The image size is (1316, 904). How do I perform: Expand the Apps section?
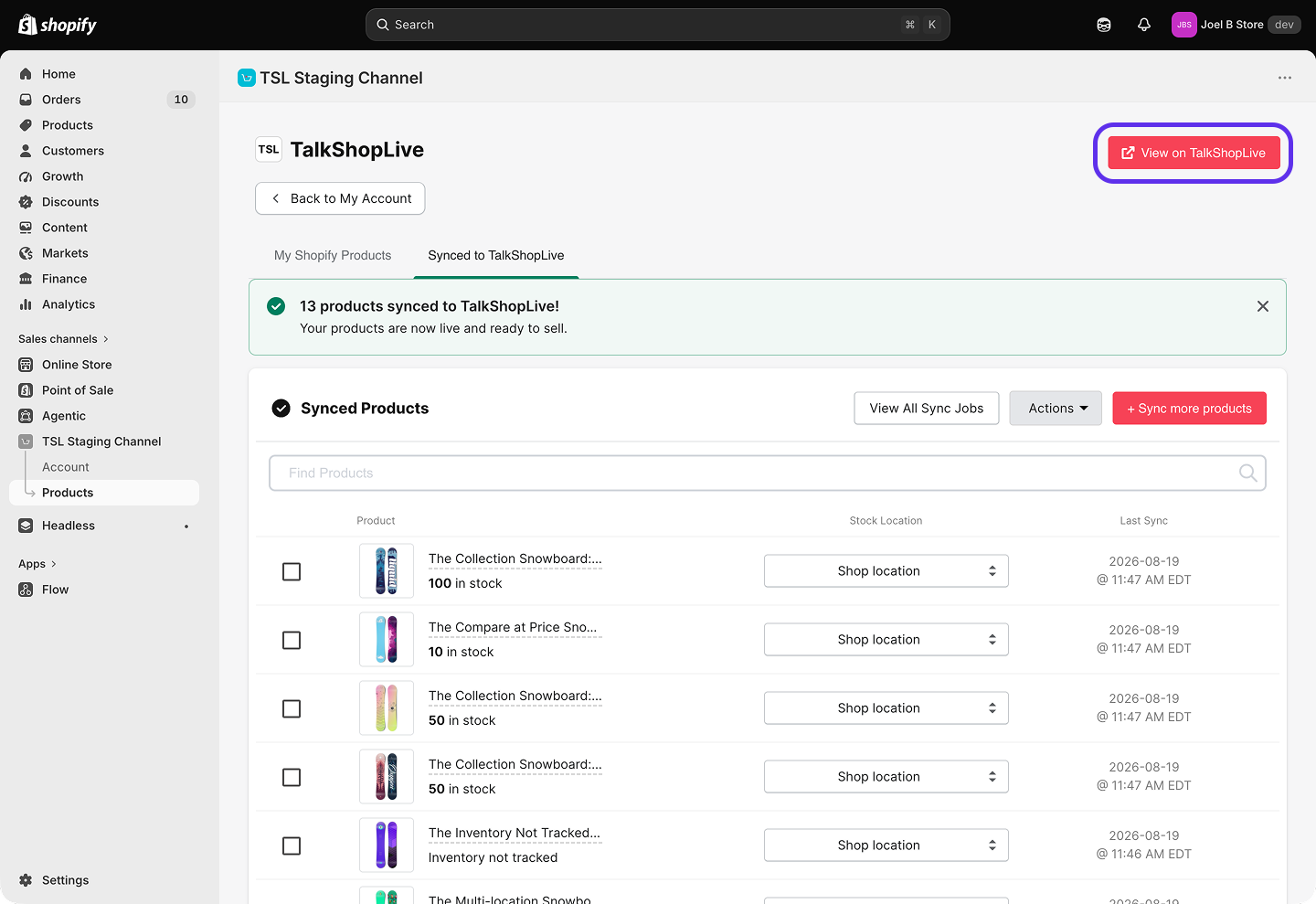pos(37,564)
